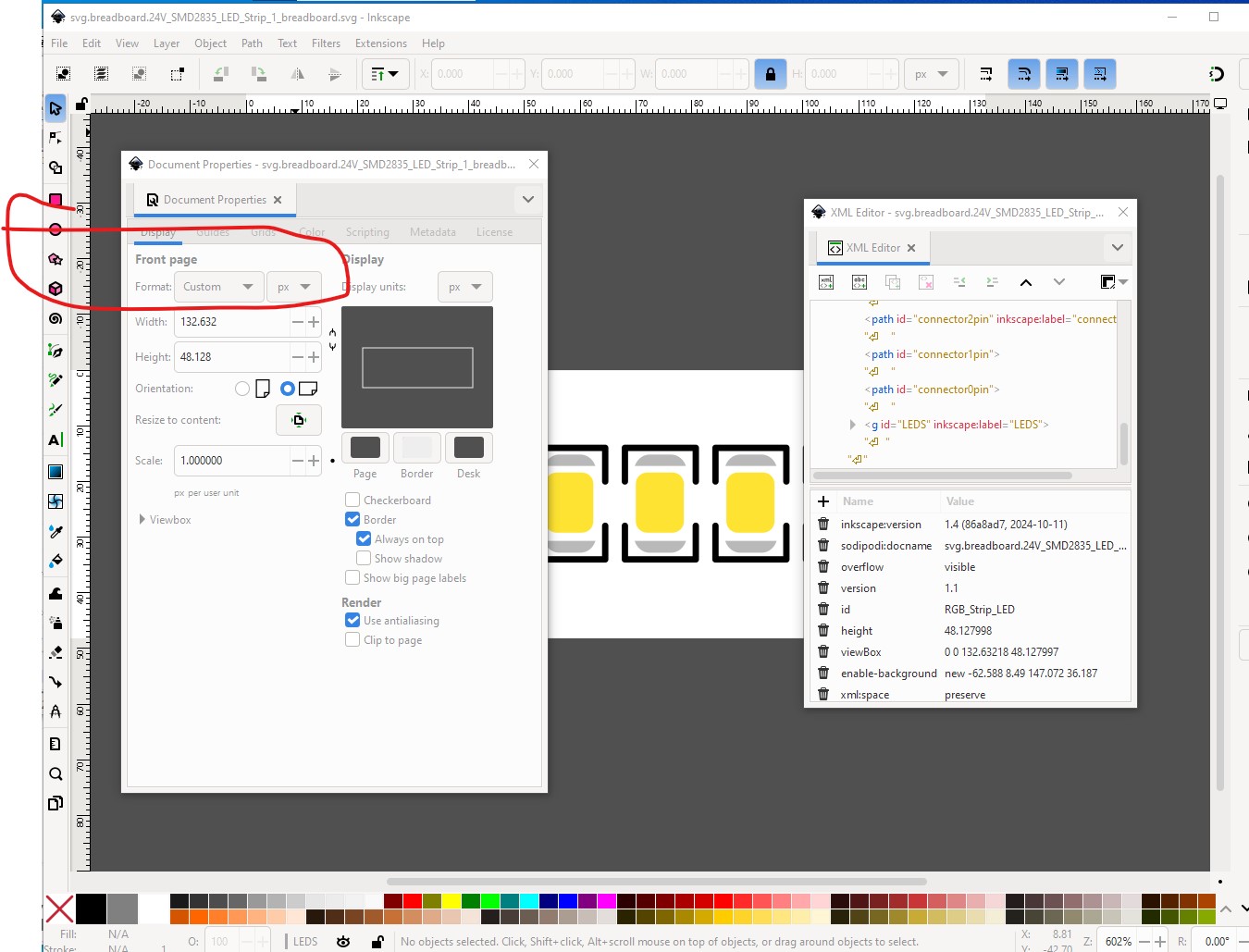Image resolution: width=1249 pixels, height=952 pixels.
Task: Pick the Eraser tool
Action: (56, 652)
